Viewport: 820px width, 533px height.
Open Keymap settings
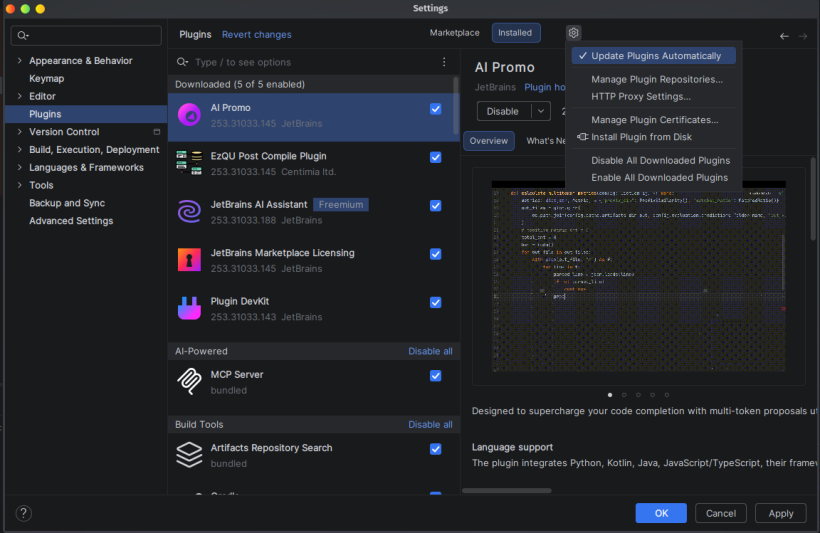[47, 78]
